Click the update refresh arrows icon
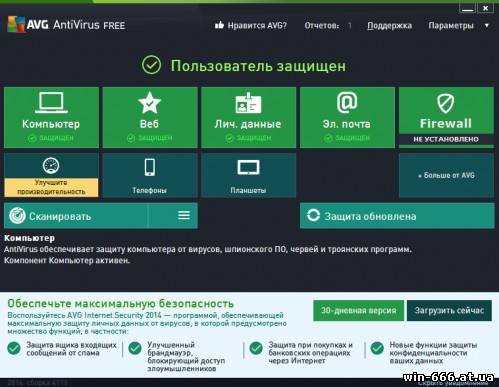The image size is (499, 387). [313, 215]
